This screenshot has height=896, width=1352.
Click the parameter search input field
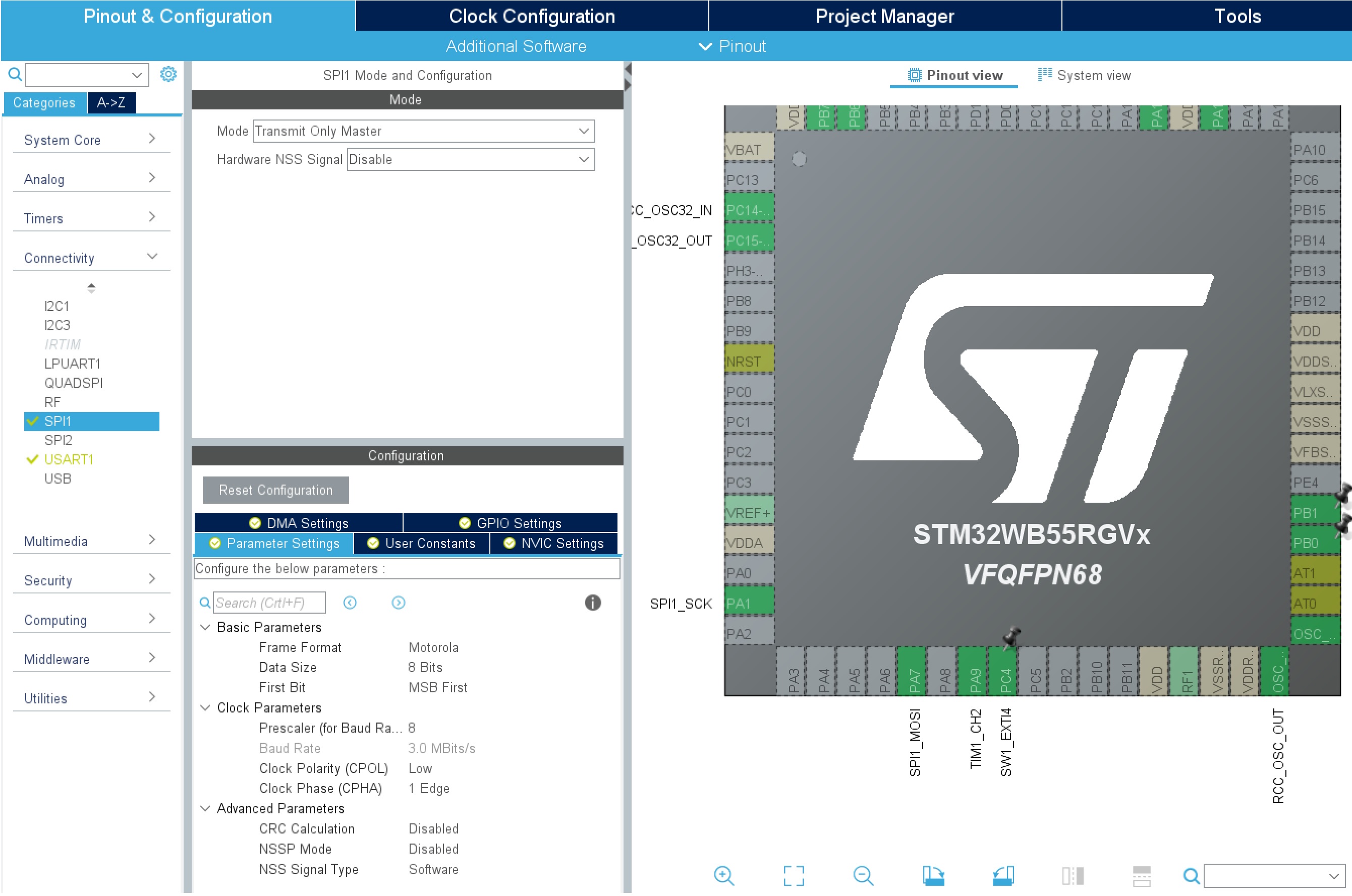point(269,602)
